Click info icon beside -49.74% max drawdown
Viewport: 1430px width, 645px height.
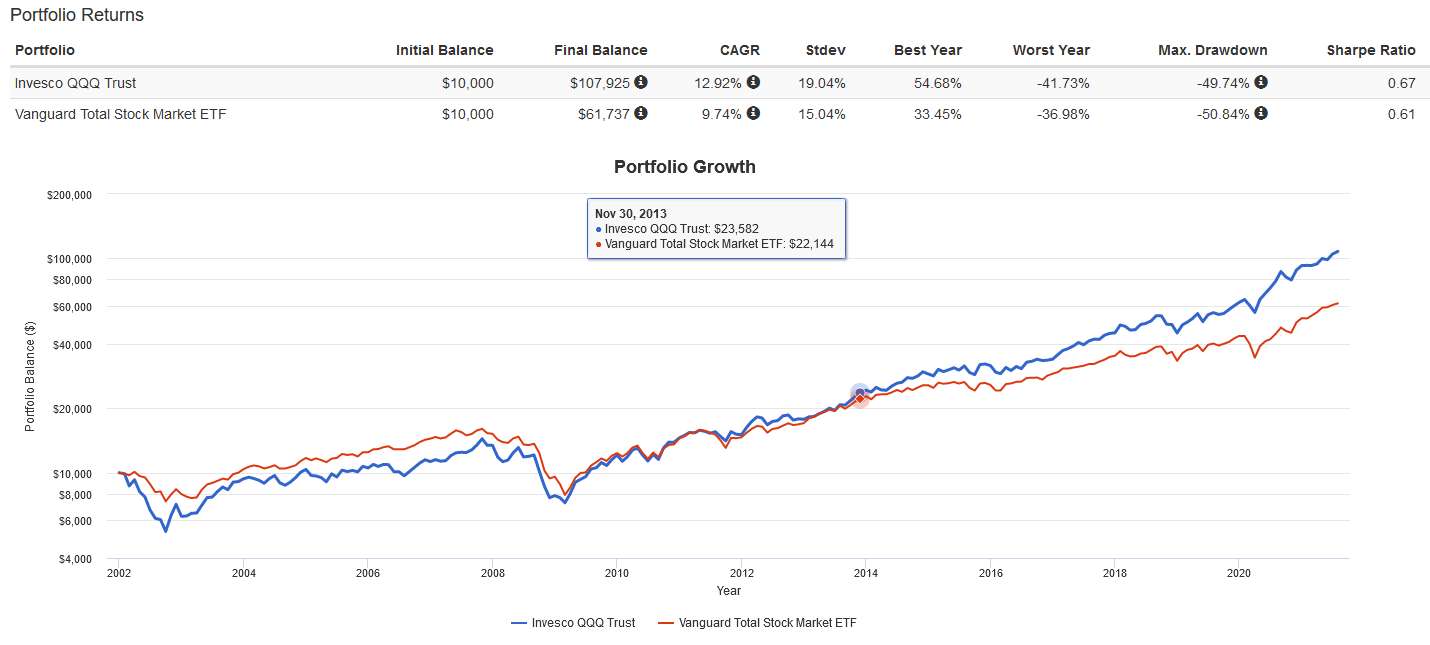[x=1261, y=82]
